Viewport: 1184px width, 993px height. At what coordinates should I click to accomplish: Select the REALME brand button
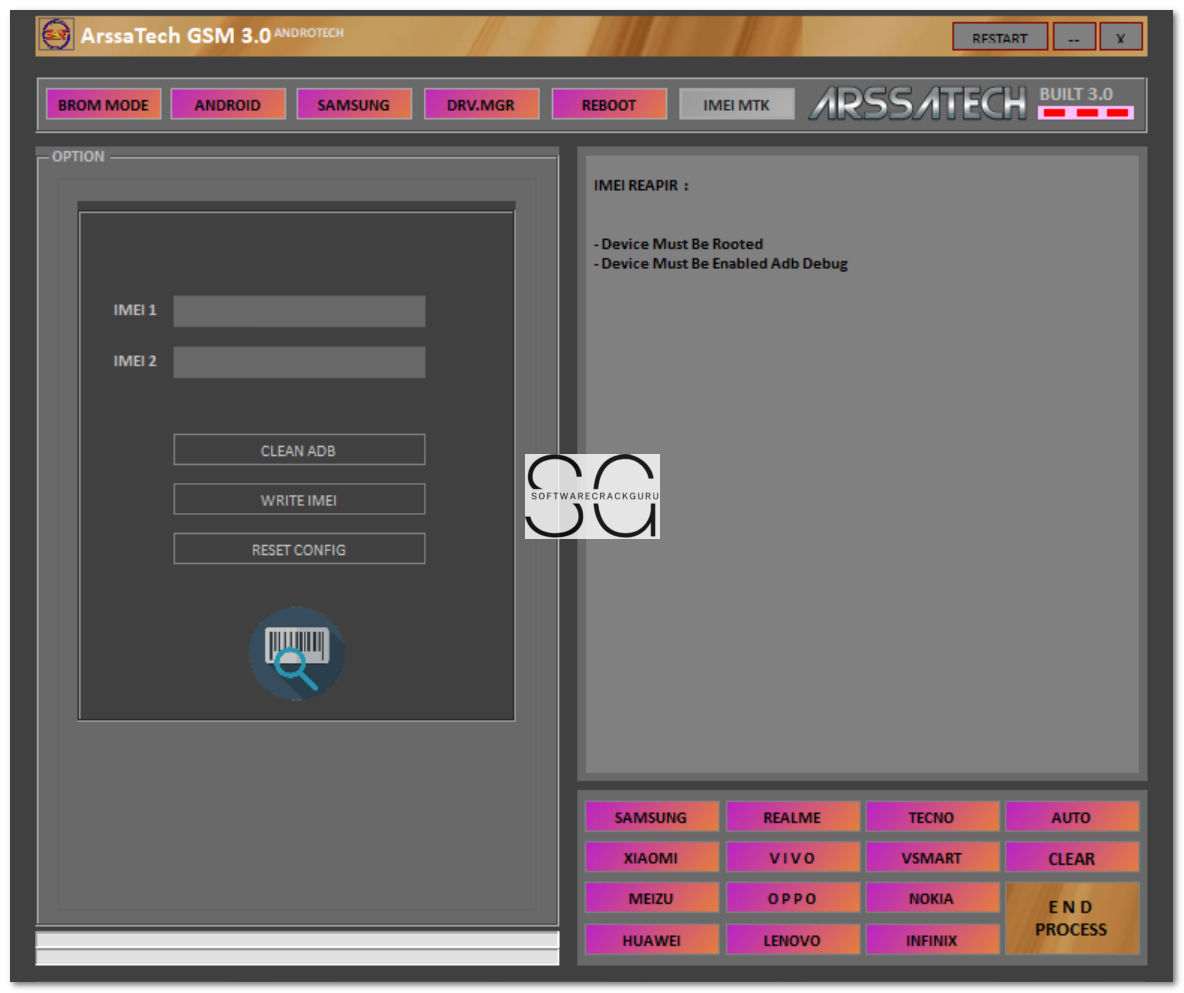click(793, 817)
